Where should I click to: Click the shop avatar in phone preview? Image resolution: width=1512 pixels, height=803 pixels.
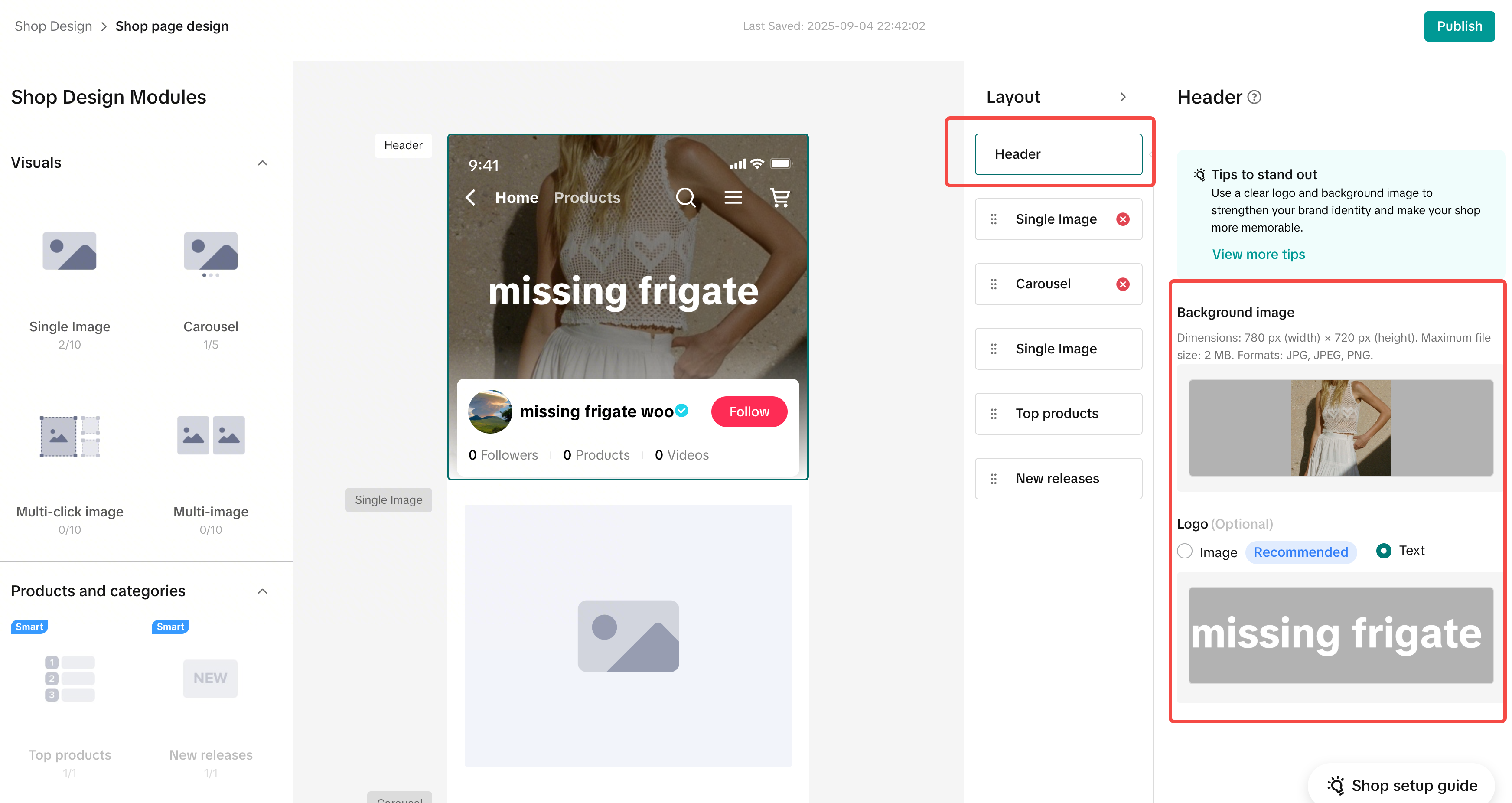pyautogui.click(x=490, y=412)
